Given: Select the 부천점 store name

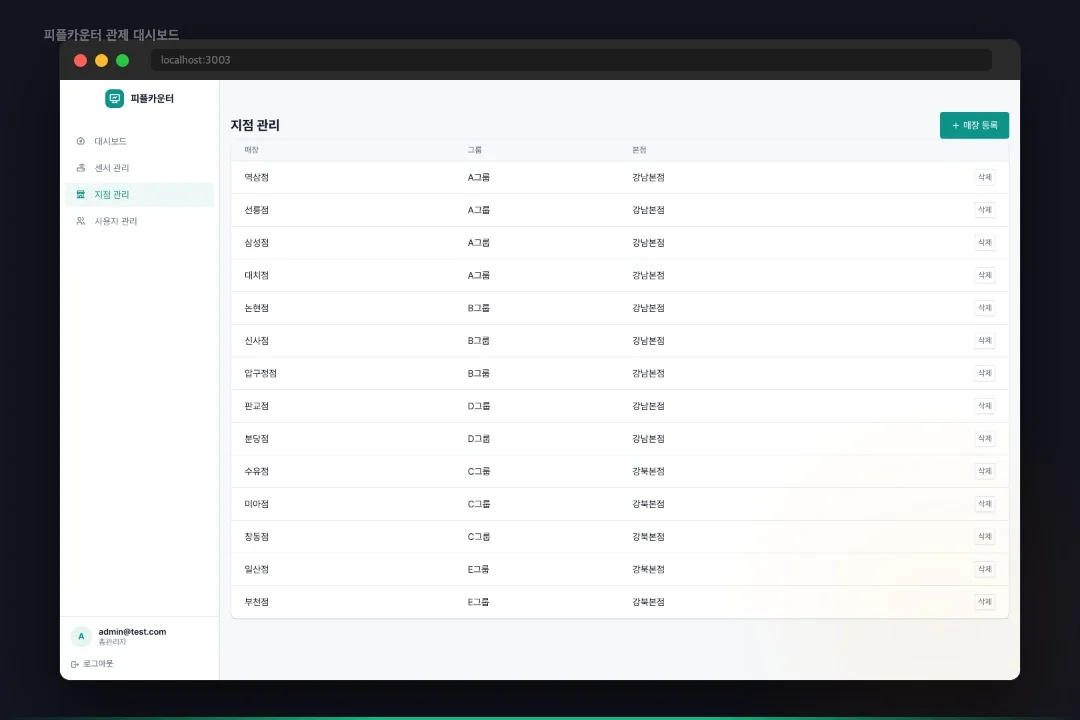Looking at the screenshot, I should (256, 601).
